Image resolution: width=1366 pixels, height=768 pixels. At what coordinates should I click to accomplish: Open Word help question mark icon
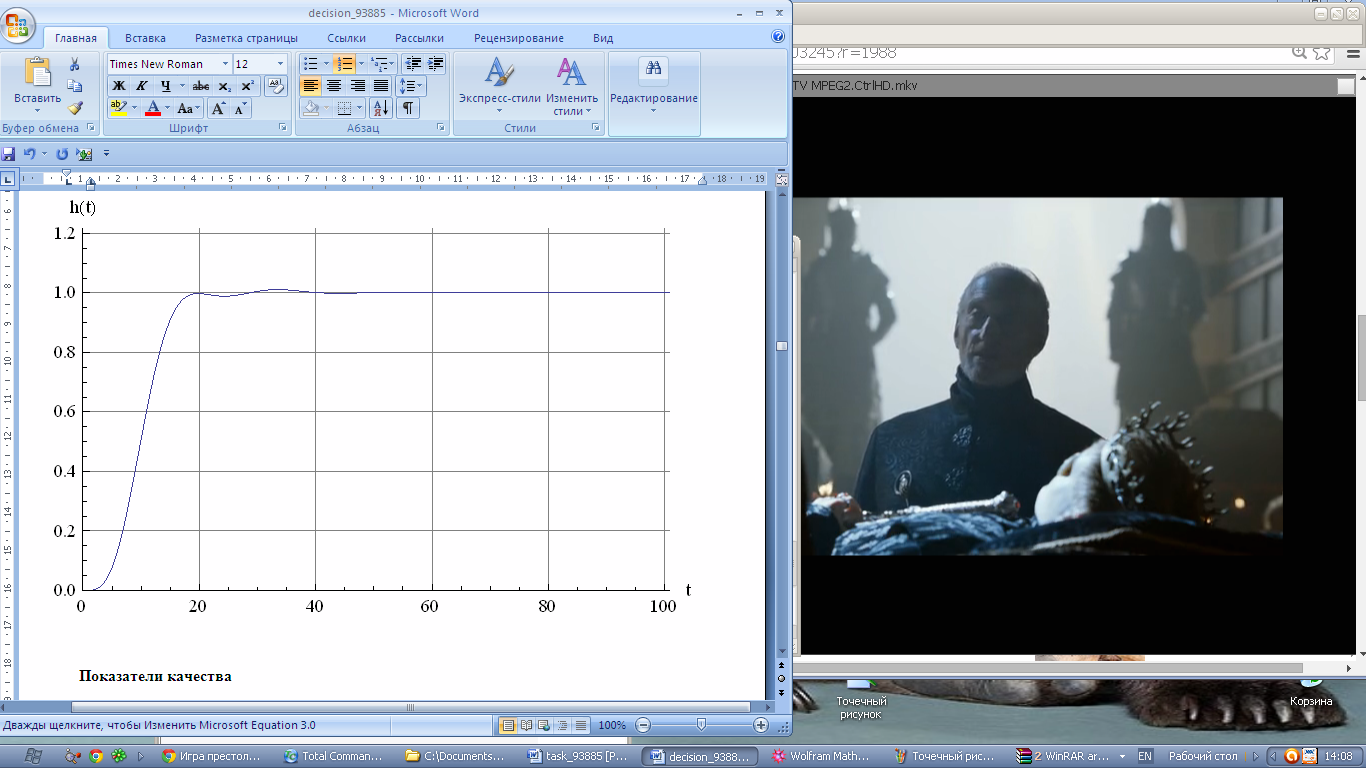point(779,37)
